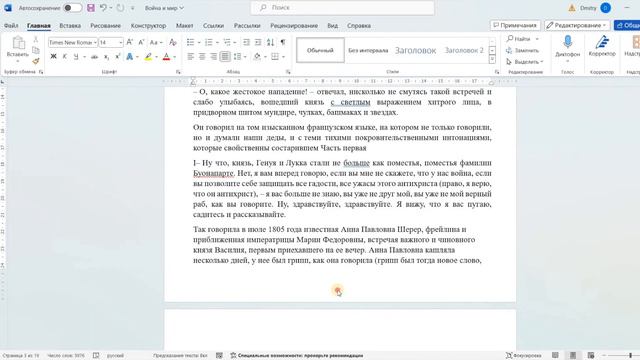Save the document using the floppy icon
The width and height of the screenshot is (640, 360).
pyautogui.click(x=91, y=8)
